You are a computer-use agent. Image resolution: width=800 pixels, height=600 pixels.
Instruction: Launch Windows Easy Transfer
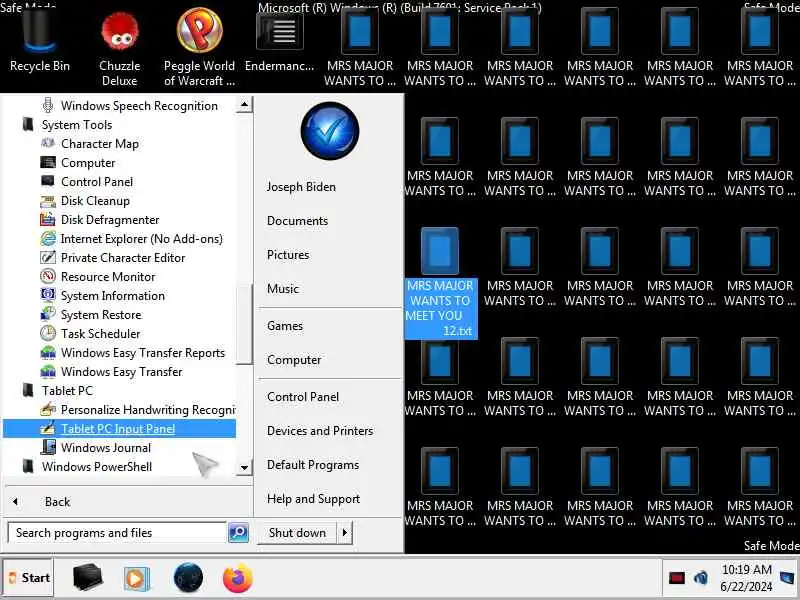[x=121, y=371]
